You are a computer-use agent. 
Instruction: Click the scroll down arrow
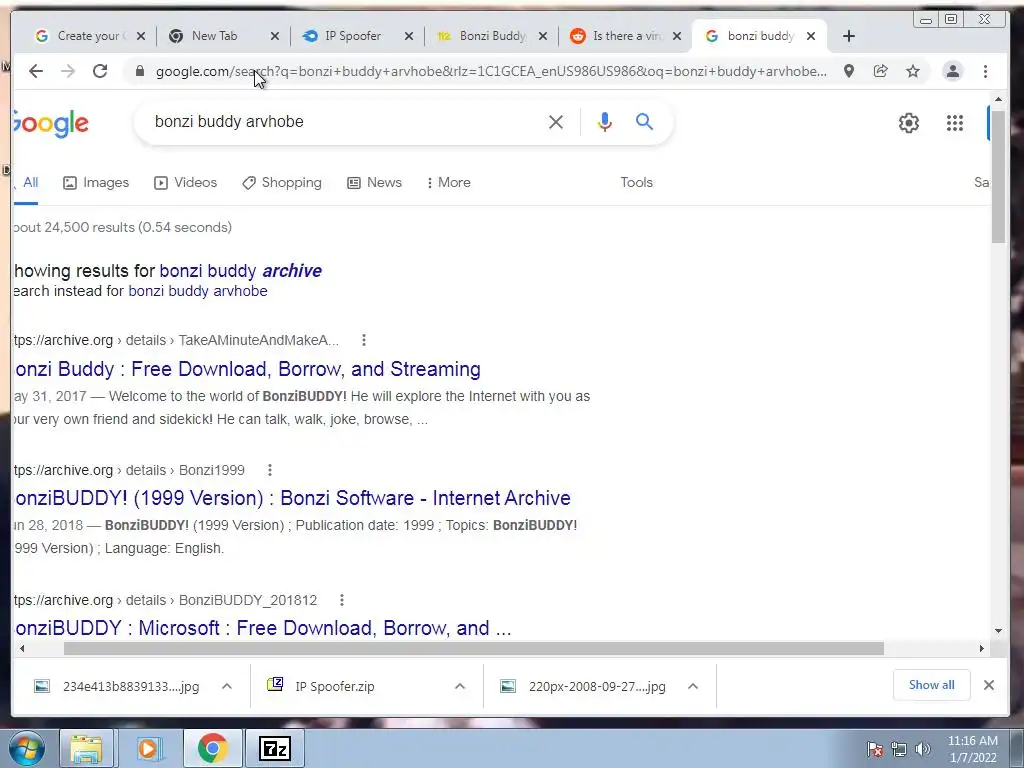coord(998,631)
